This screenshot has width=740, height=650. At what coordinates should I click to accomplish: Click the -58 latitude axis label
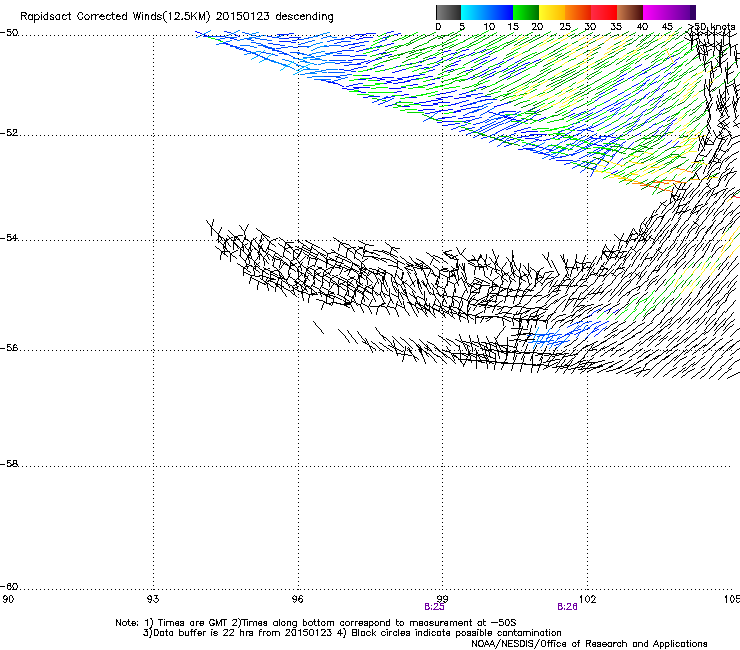[x=9, y=464]
